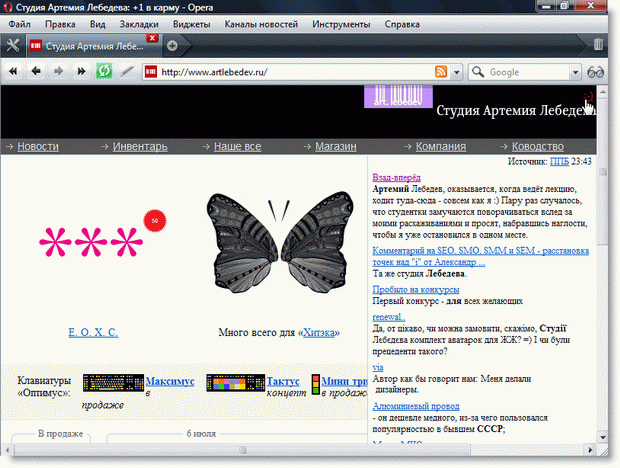Open the Каналы новостей menu

[x=261, y=24]
